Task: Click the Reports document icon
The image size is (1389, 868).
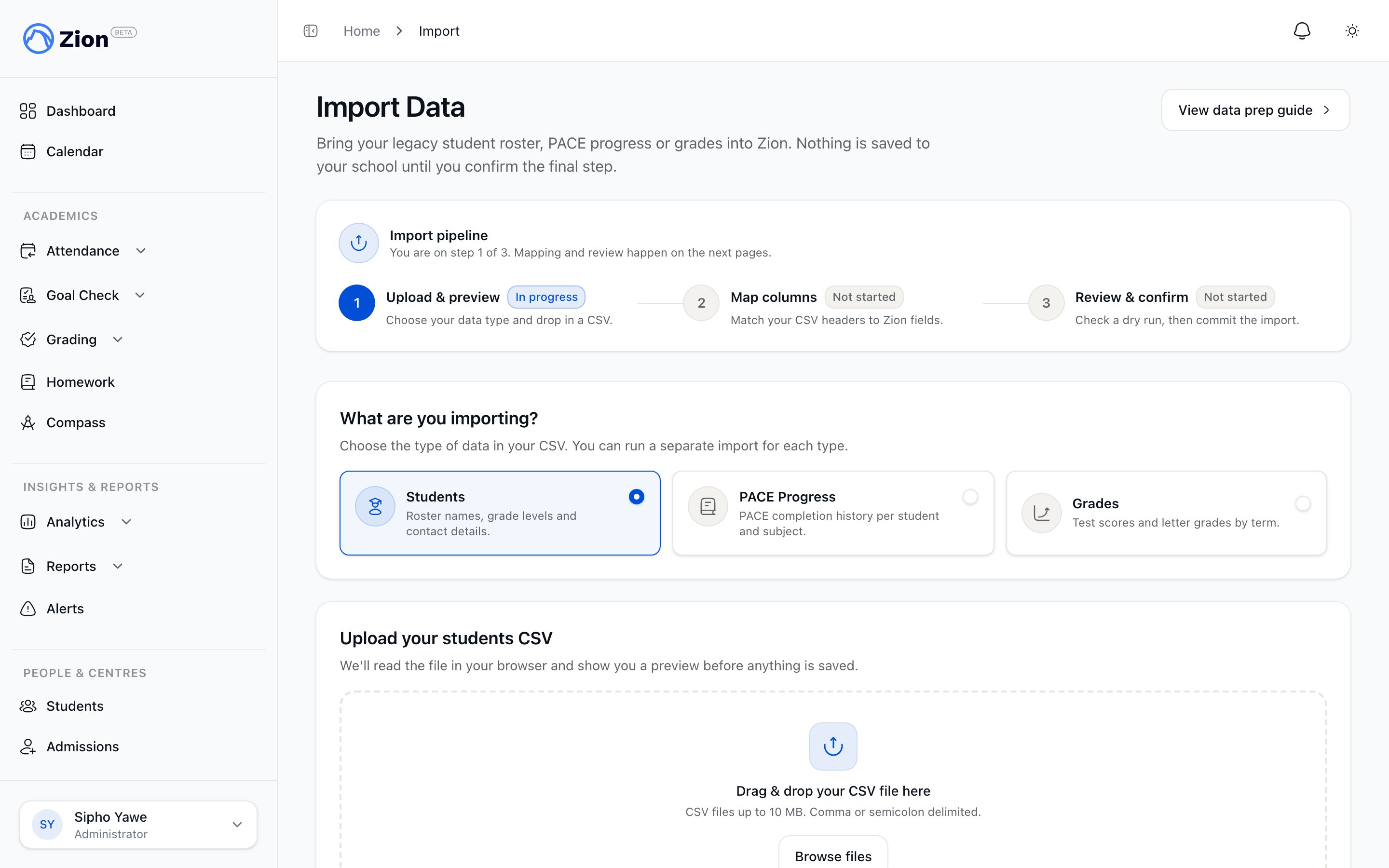Action: (x=28, y=566)
